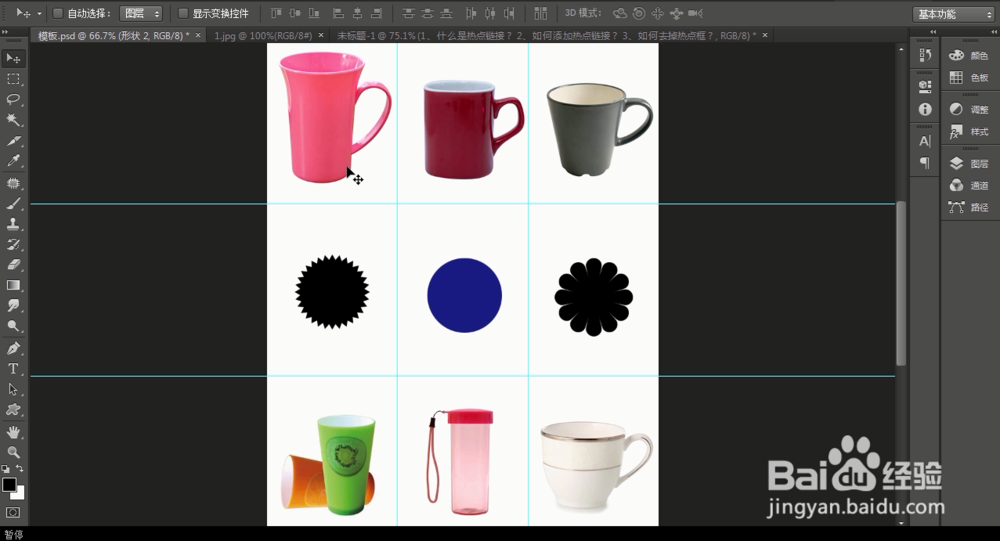Select the Eraser tool
The height and width of the screenshot is (541, 1000).
tap(13, 265)
